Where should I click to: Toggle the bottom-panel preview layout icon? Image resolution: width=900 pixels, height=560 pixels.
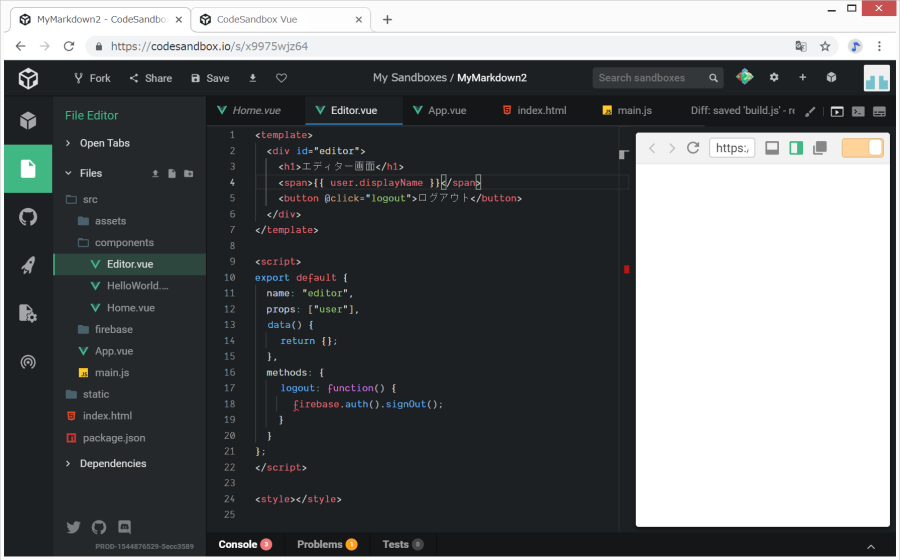pyautogui.click(x=772, y=148)
